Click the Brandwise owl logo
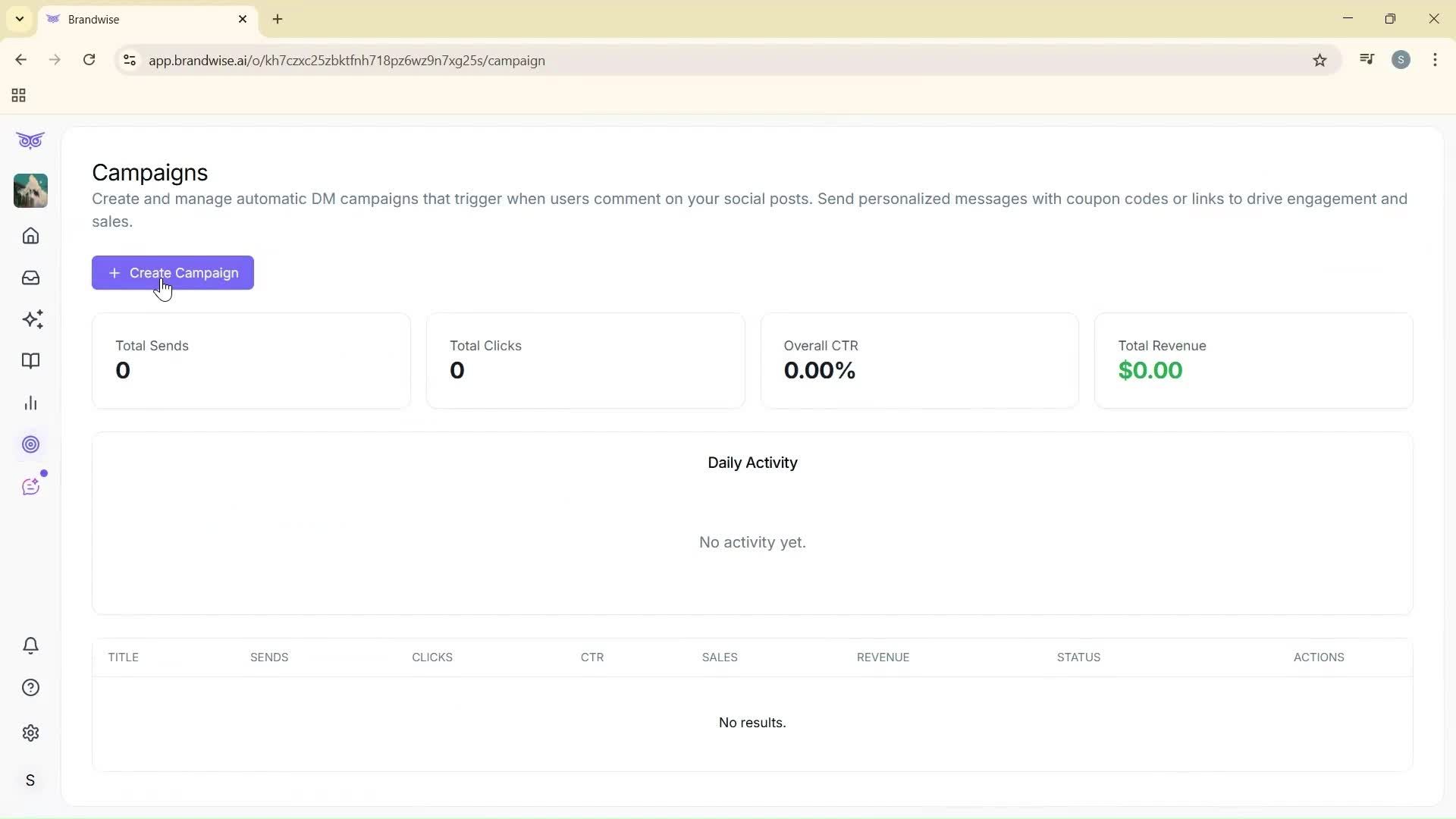Image resolution: width=1456 pixels, height=819 pixels. click(30, 140)
